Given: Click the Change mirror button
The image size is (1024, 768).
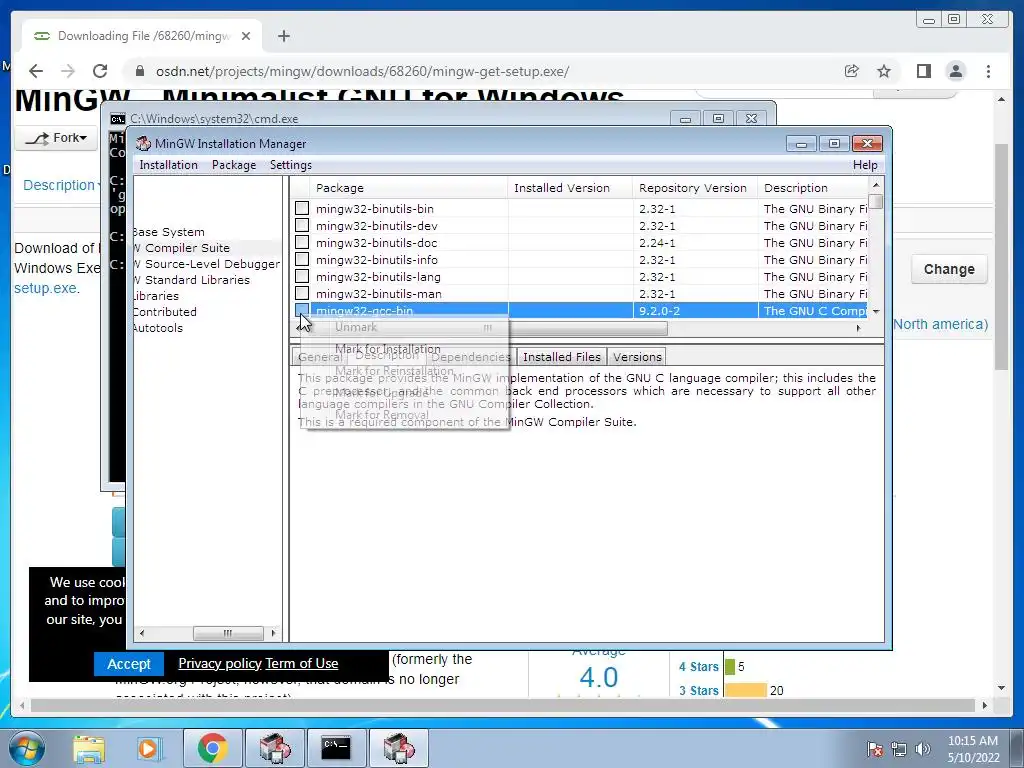Looking at the screenshot, I should (949, 269).
